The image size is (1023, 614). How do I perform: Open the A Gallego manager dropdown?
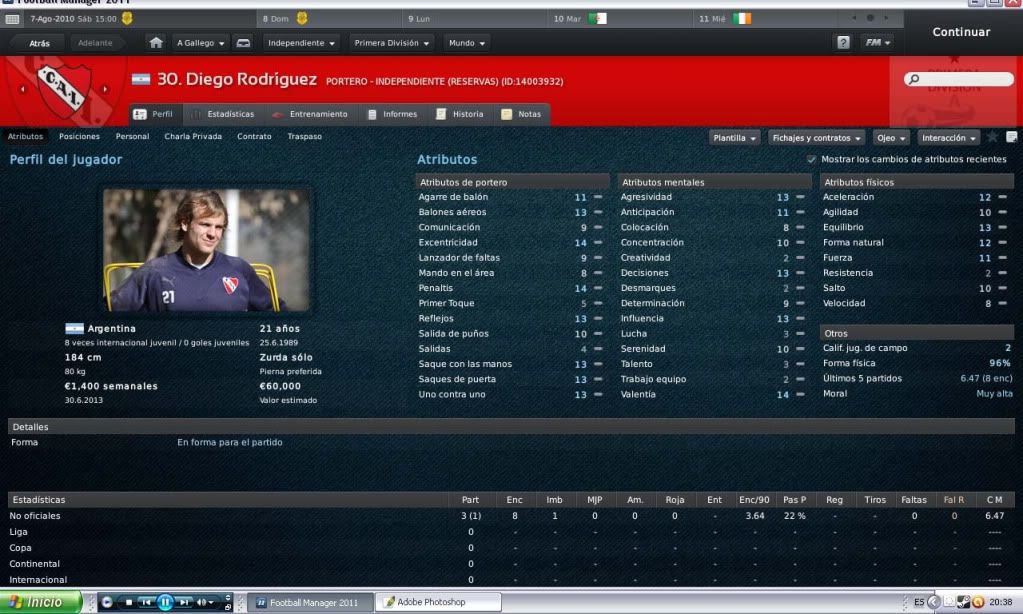201,43
